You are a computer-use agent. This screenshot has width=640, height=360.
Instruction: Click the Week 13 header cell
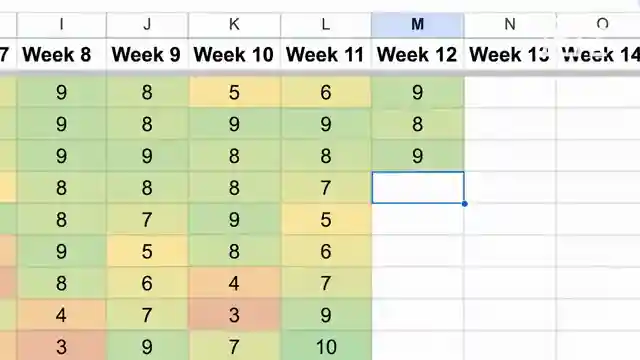(x=510, y=55)
